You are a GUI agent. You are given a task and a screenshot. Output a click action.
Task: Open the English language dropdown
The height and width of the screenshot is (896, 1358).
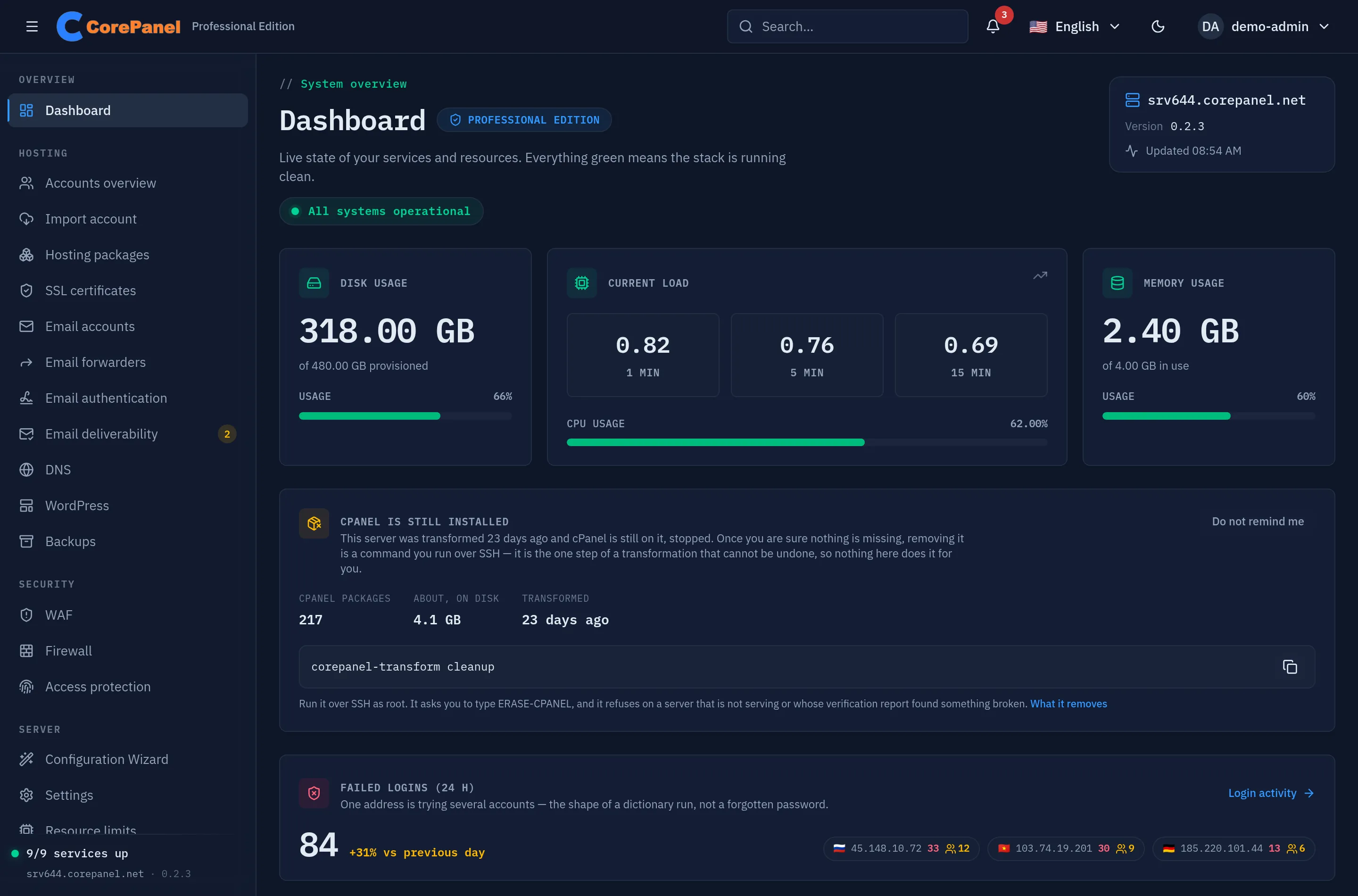1075,26
